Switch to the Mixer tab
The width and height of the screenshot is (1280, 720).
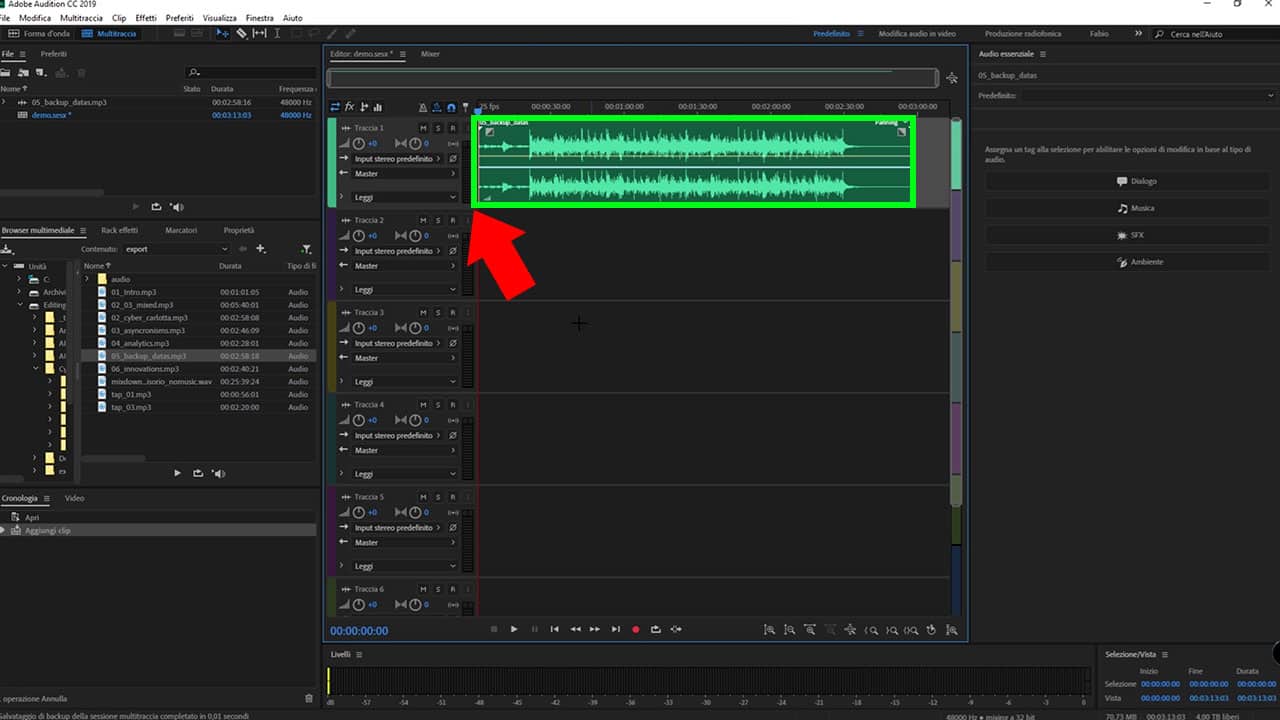[x=430, y=54]
